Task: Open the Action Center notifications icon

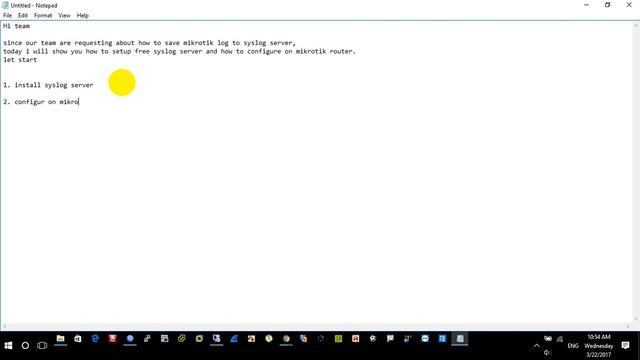Action: 625,346
